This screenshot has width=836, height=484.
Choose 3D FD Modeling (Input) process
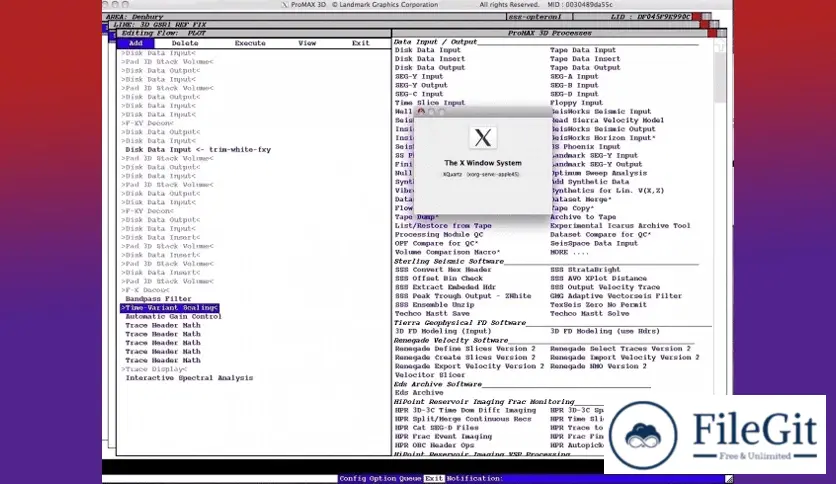tap(443, 332)
